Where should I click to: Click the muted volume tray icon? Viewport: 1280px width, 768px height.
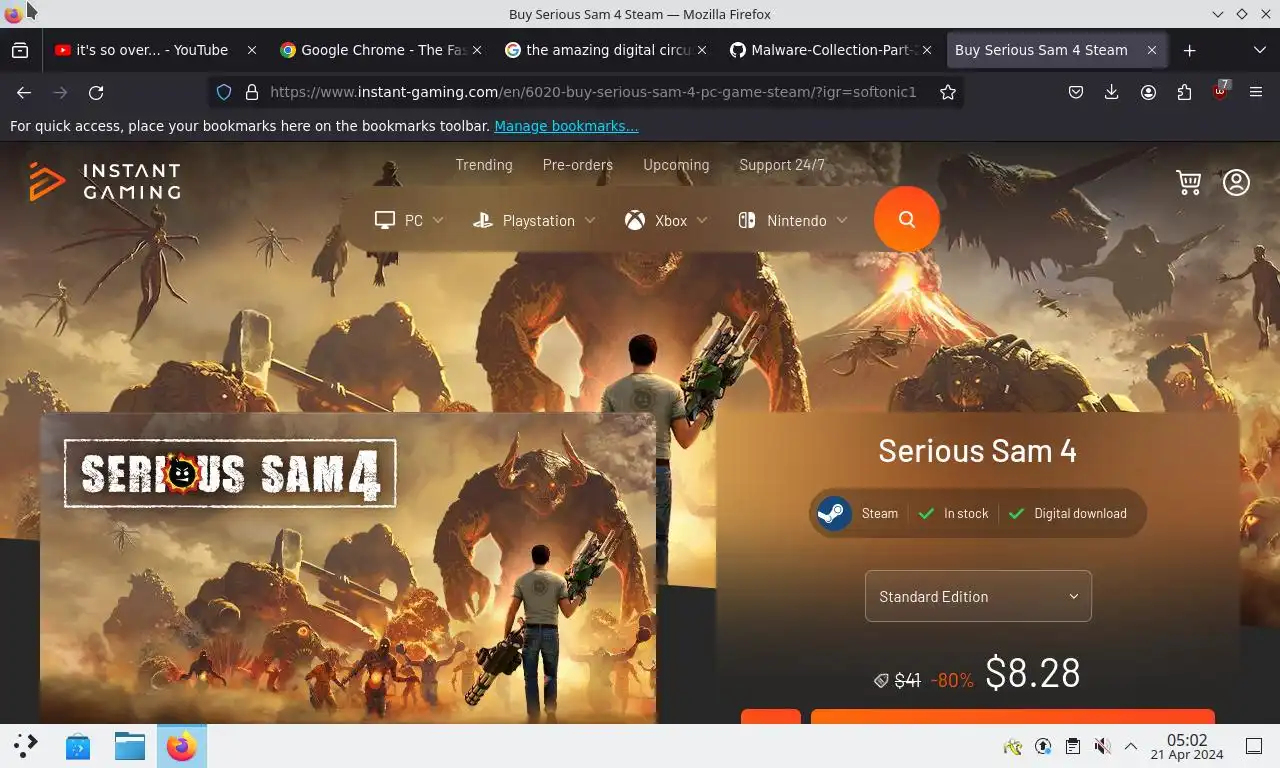click(1102, 746)
